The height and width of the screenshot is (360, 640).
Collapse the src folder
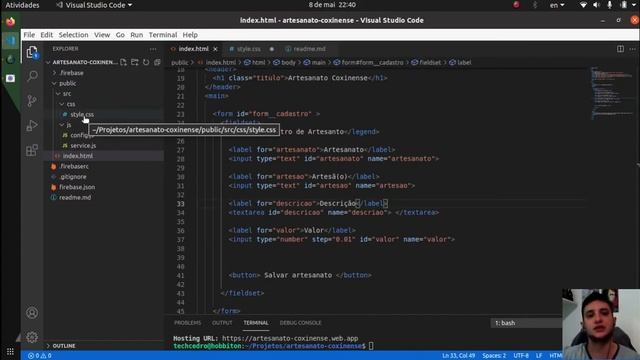(x=67, y=93)
